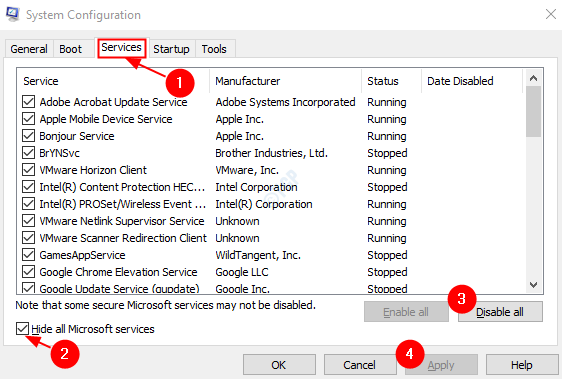
Task: Click the Enable all button
Action: tap(406, 312)
